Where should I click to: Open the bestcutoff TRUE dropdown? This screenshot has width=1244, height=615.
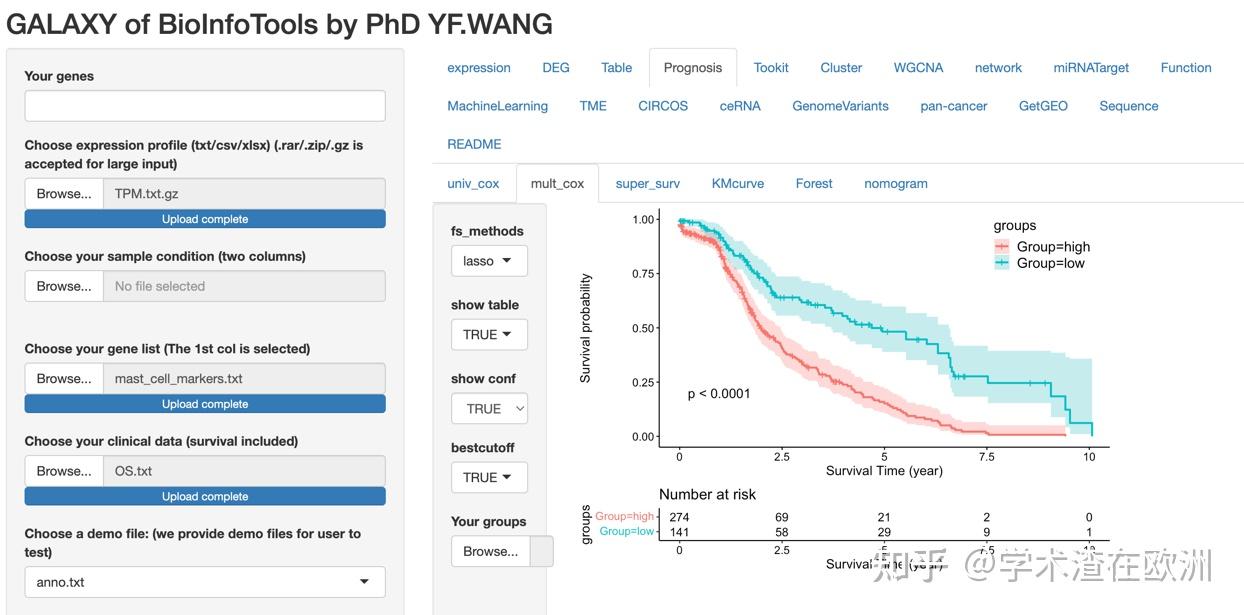tap(489, 478)
